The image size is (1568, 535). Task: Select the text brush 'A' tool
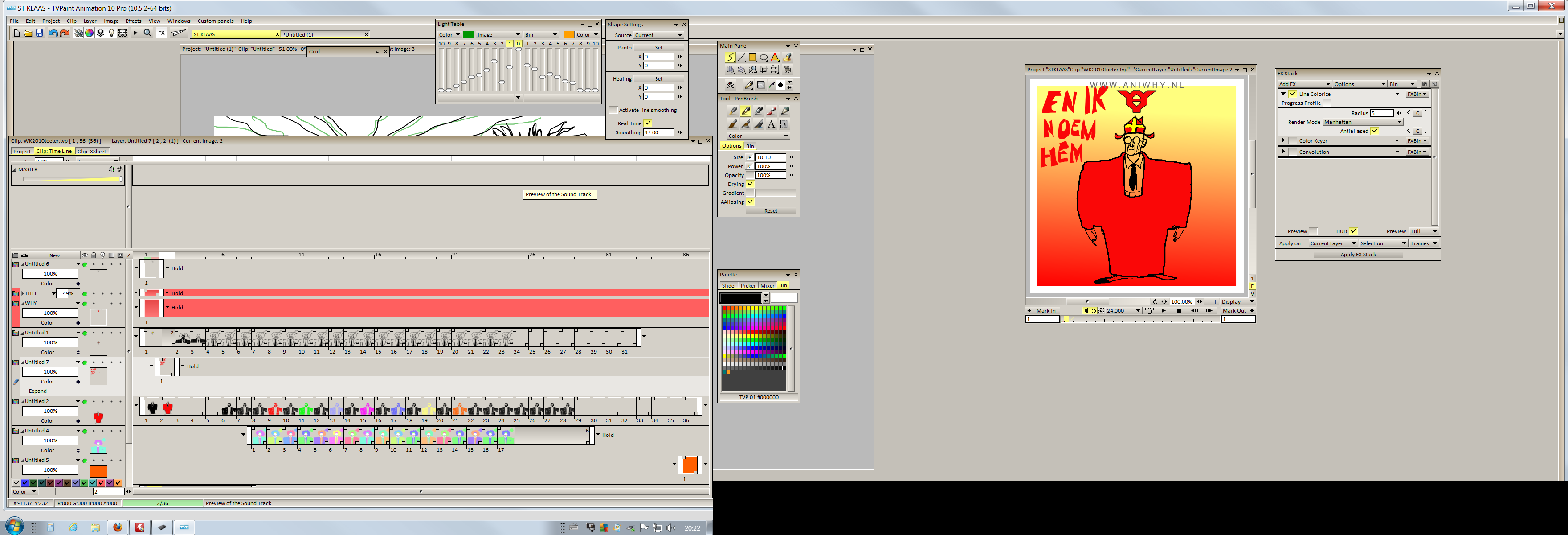(x=771, y=124)
